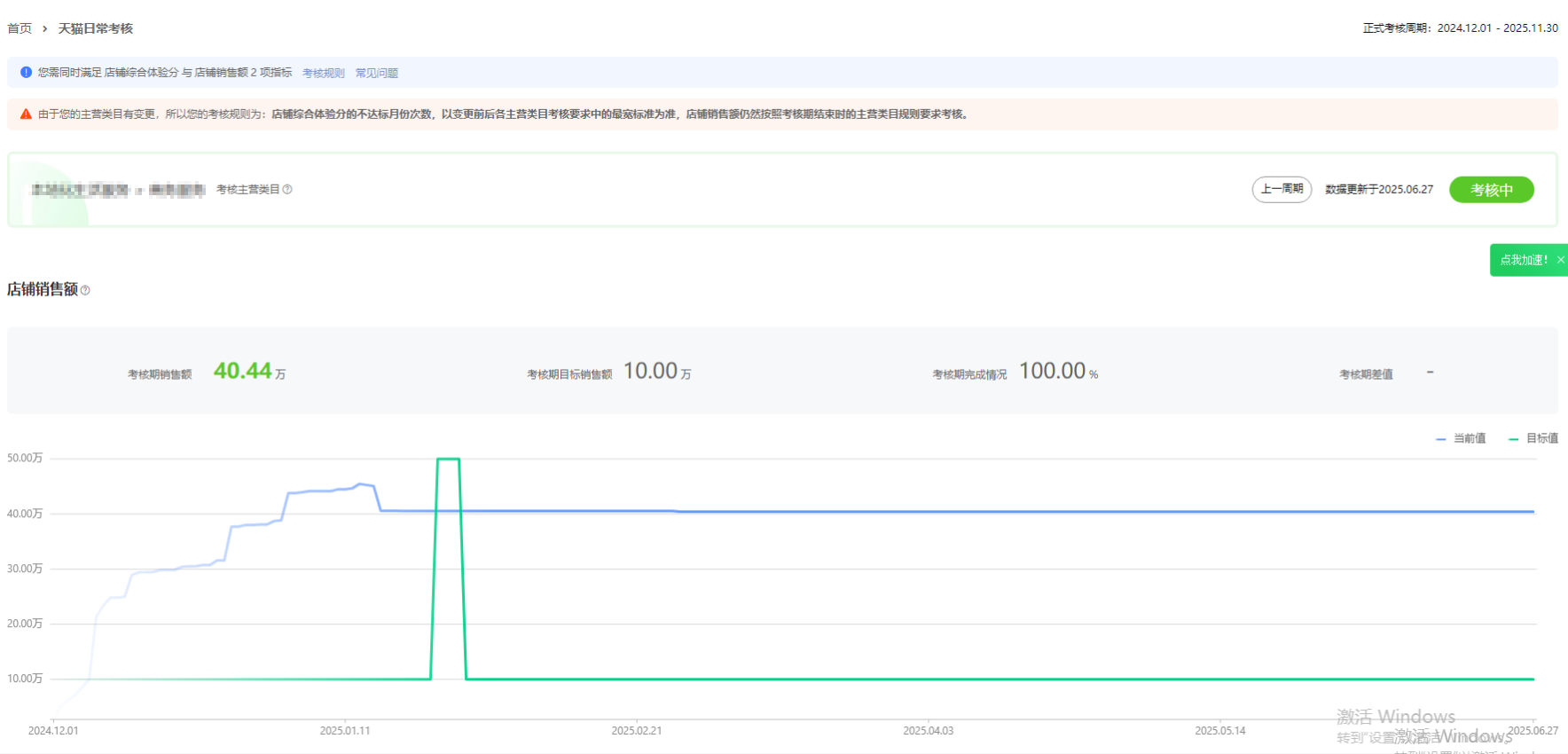Open the 常见问题 link
The width and height of the screenshot is (1568, 754).
click(x=376, y=73)
